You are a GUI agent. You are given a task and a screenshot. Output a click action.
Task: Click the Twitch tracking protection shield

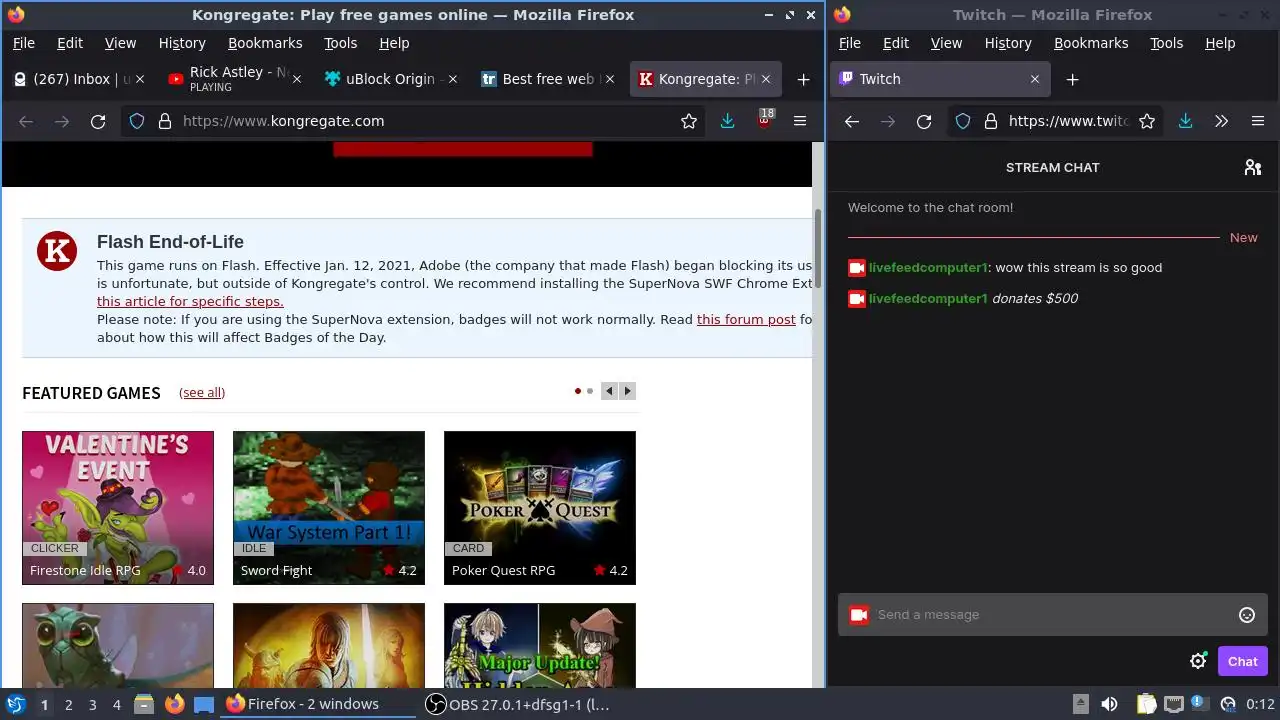[x=962, y=121]
